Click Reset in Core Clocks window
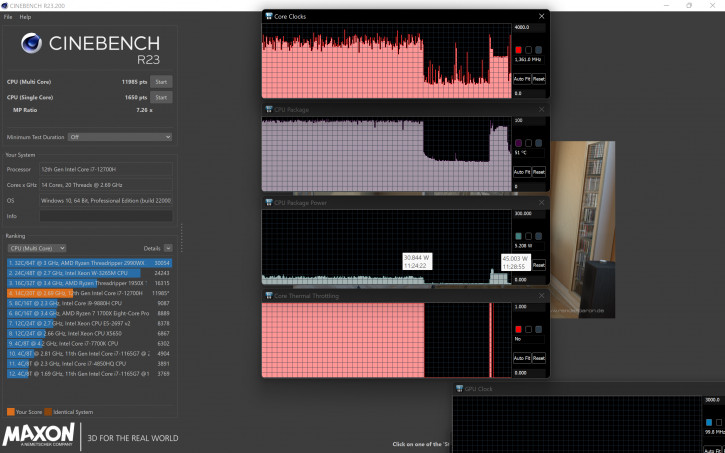725x453 pixels. coord(539,79)
